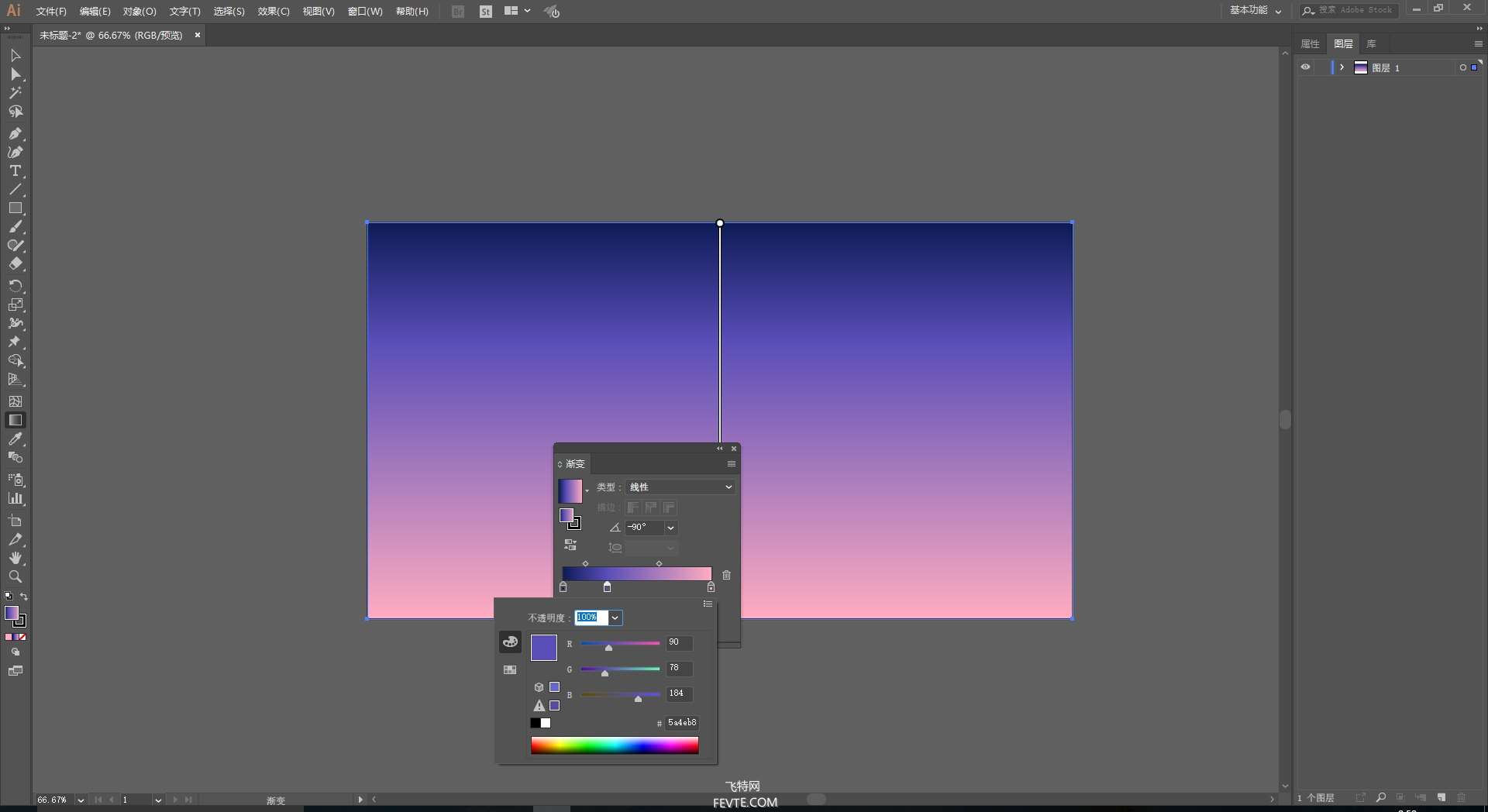Reset default fill and stroke in toolbar

[x=9, y=597]
